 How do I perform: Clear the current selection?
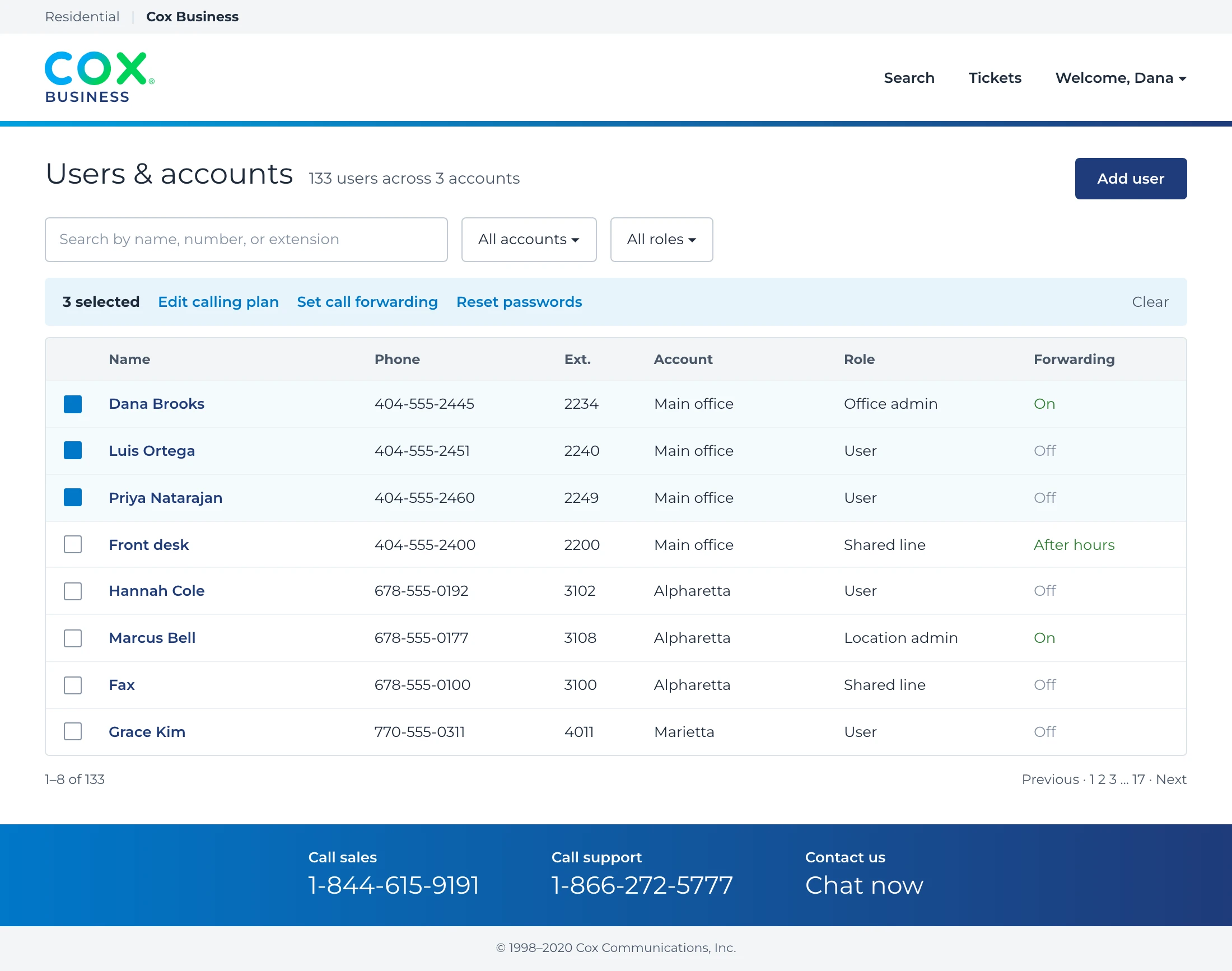coord(1150,302)
